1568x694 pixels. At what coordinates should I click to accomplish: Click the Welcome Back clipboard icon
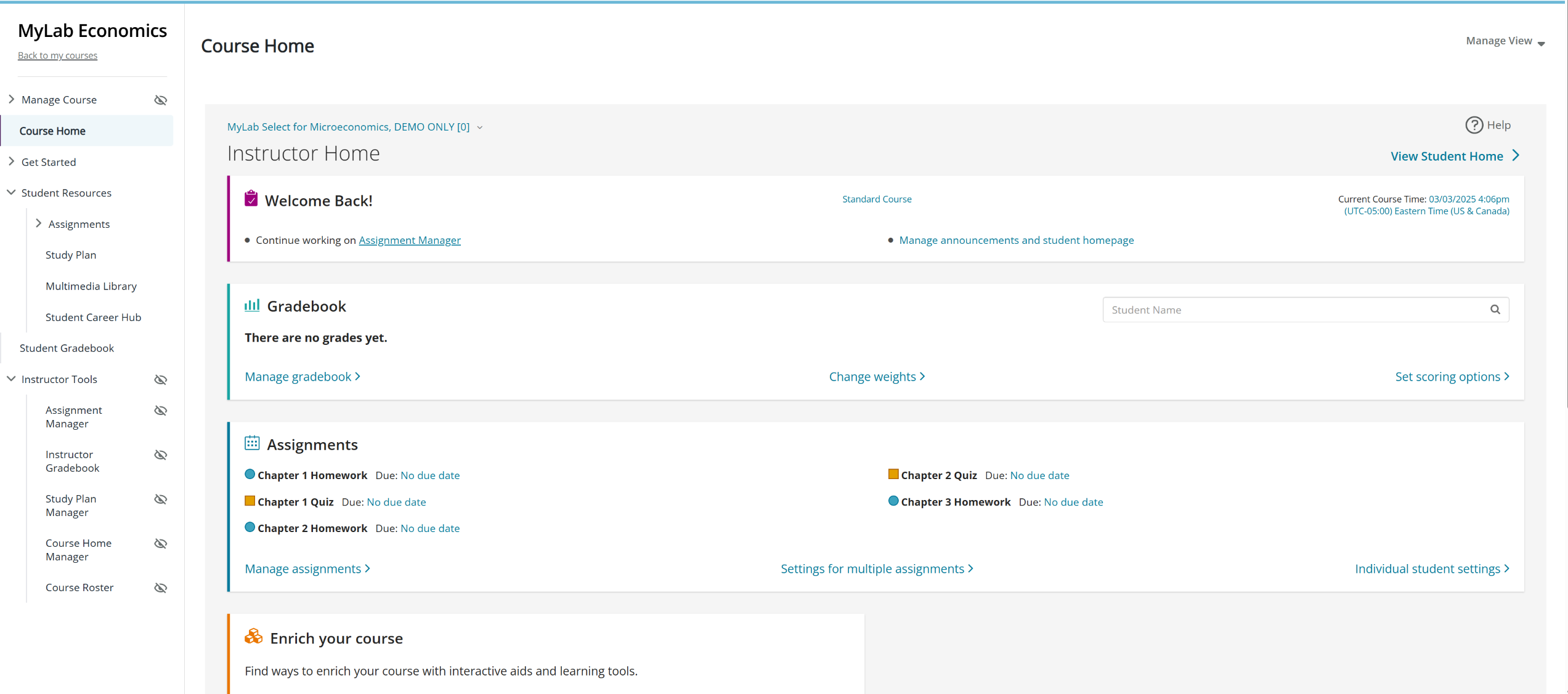tap(251, 199)
